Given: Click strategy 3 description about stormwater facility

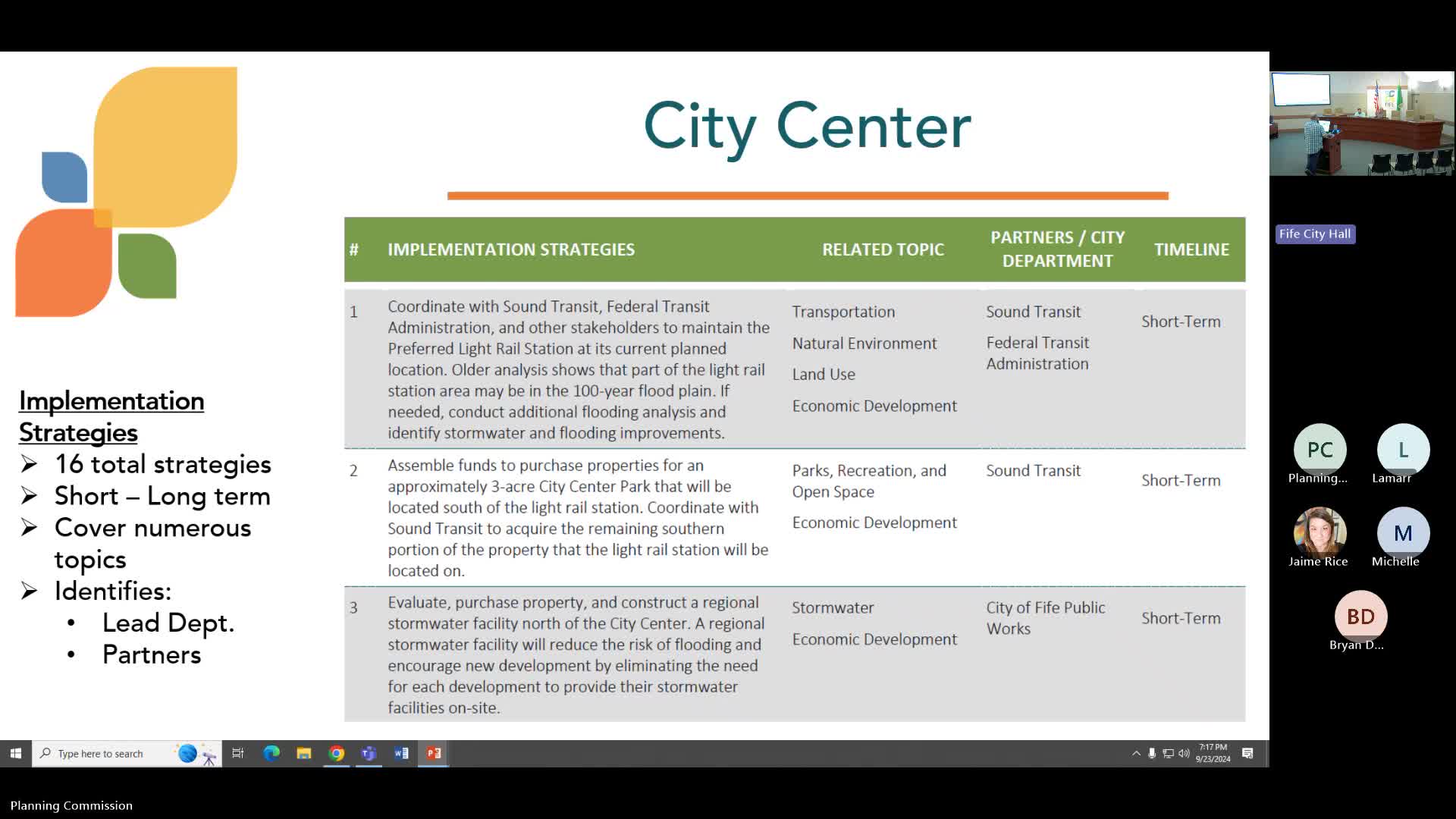Looking at the screenshot, I should pyautogui.click(x=576, y=654).
